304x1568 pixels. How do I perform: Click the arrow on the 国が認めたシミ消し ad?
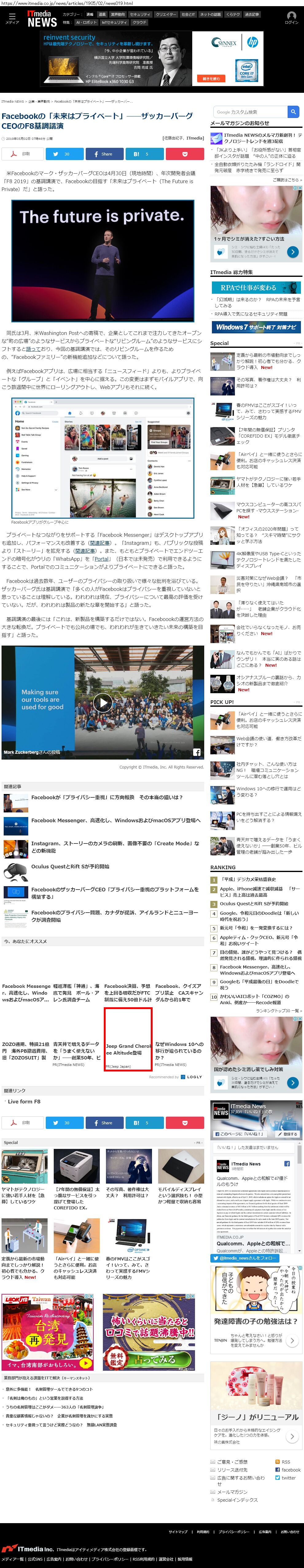(292, 1082)
